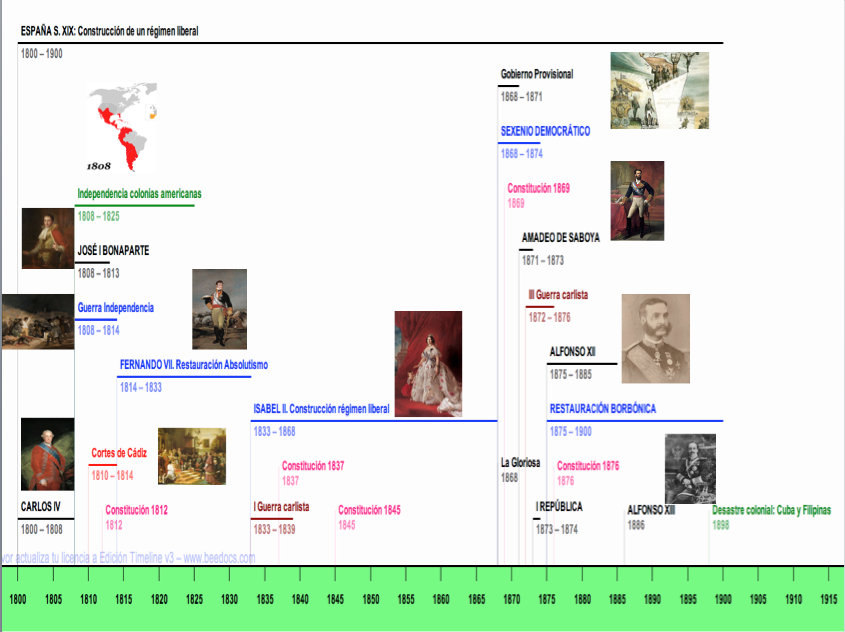Select the Guerra Independencia execution painting

(x=37, y=321)
